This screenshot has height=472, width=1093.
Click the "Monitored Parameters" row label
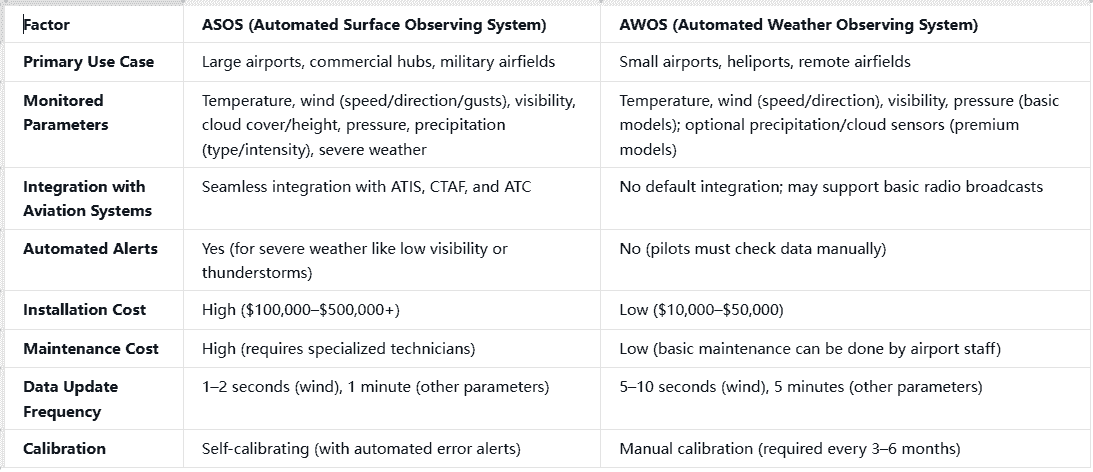click(65, 113)
